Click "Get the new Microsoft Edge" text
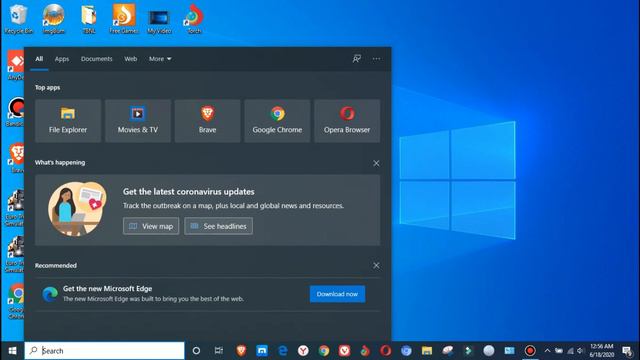This screenshot has height=360, width=640. tap(107, 289)
